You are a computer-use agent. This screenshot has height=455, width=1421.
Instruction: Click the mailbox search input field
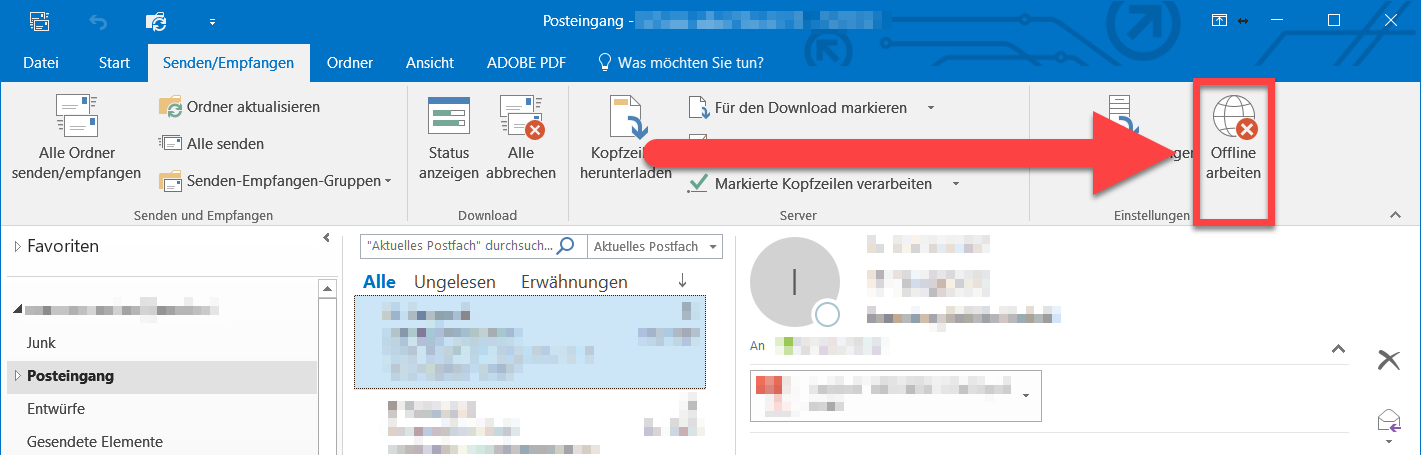(460, 246)
